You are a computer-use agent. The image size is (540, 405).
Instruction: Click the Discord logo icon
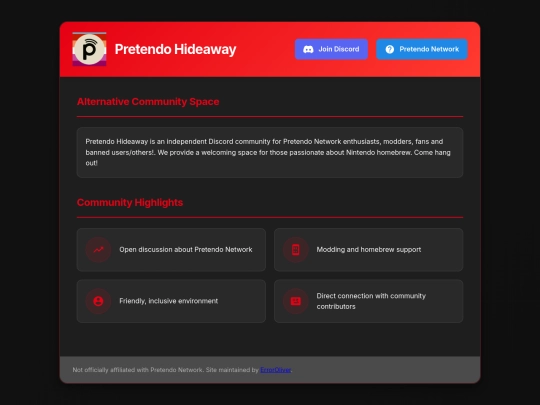308,49
